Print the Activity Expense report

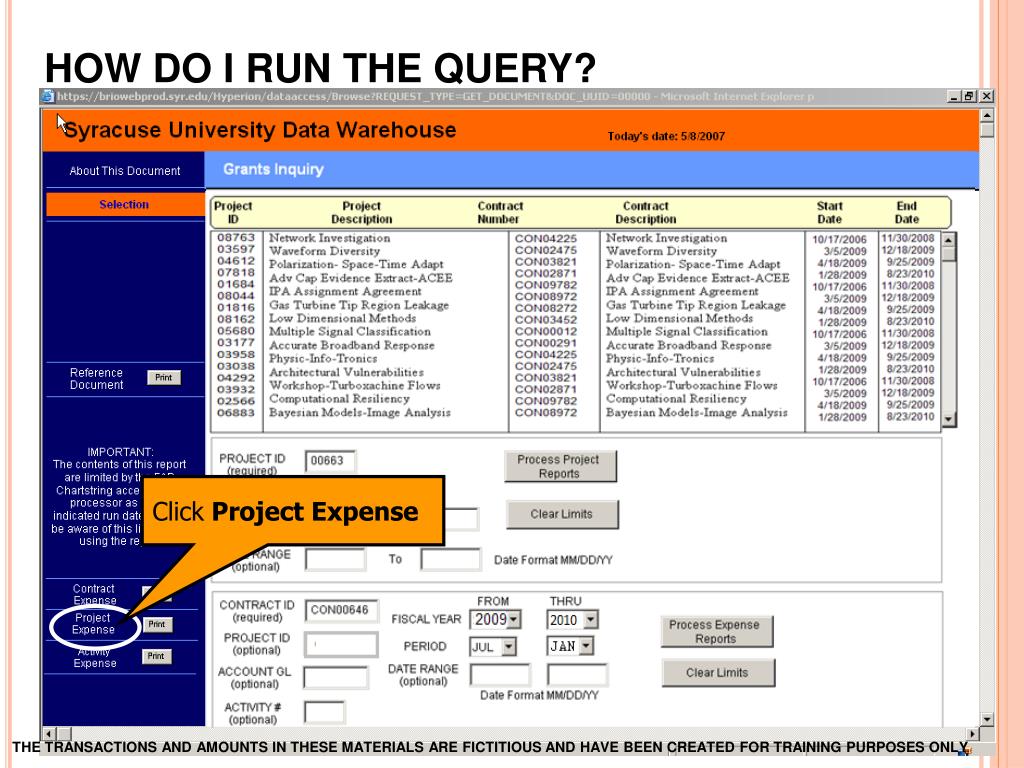click(156, 656)
